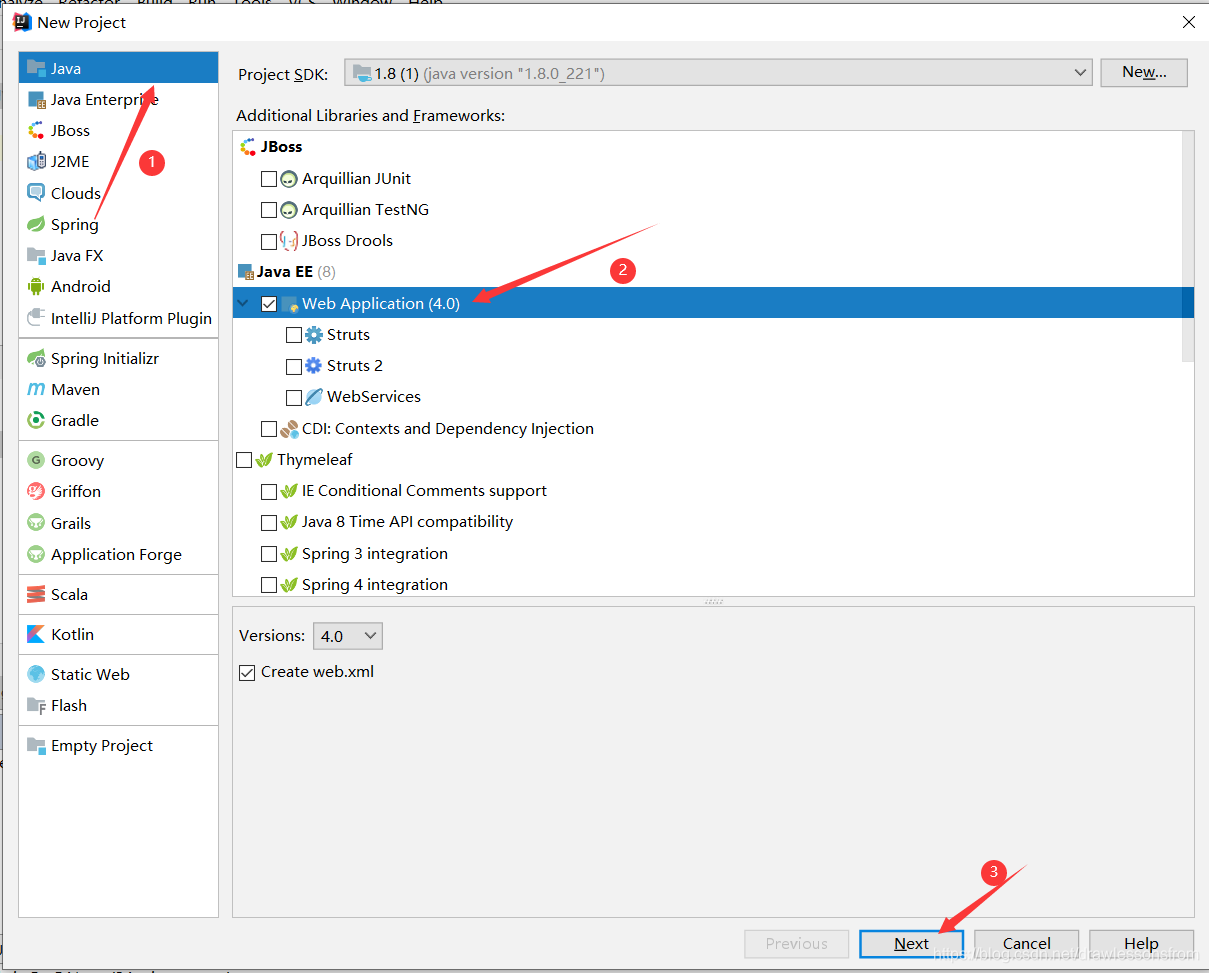This screenshot has height=973, width=1209.
Task: Close the New Project dialog
Action: 1188,22
